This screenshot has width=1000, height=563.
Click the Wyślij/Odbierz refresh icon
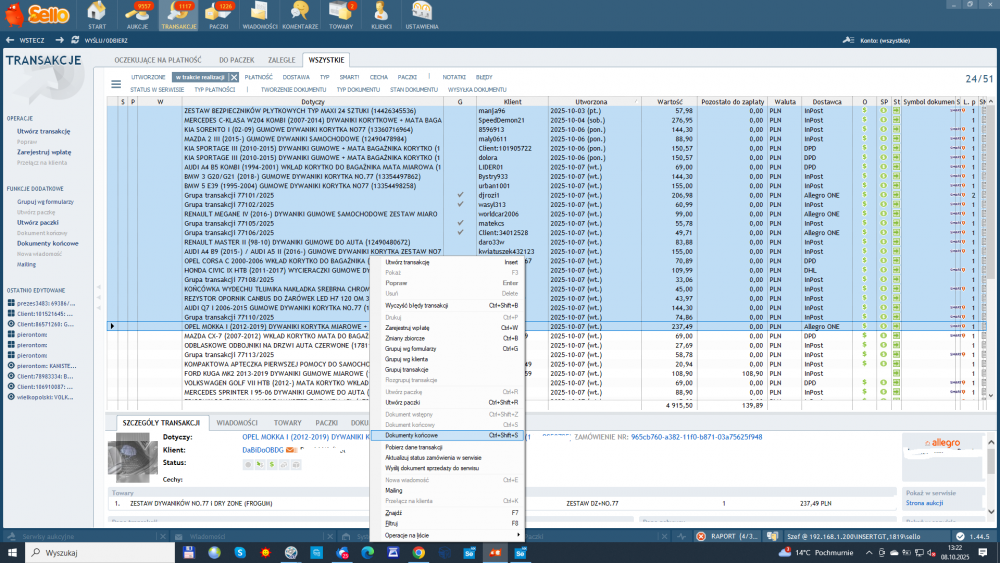click(75, 40)
